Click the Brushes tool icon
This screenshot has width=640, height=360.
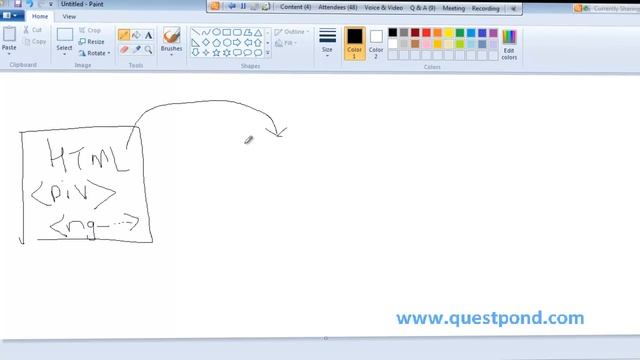171,36
